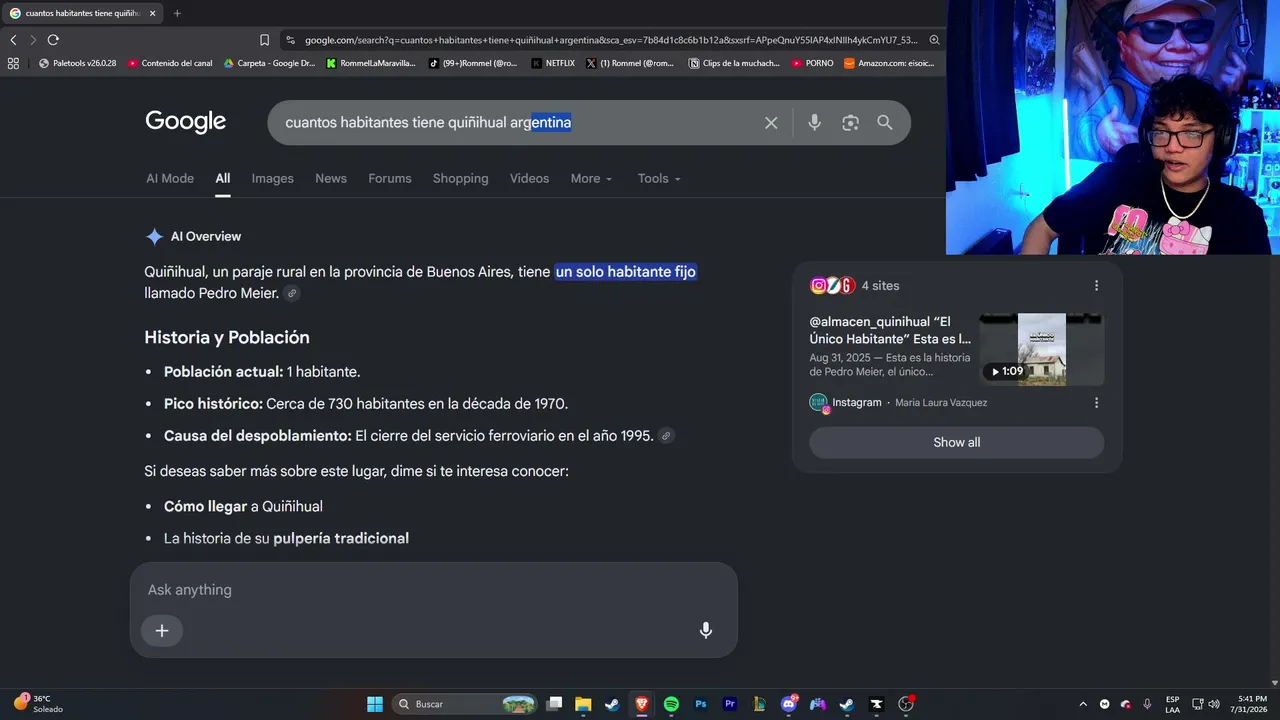Play the 1:09 Instagram video thumbnail
Viewport: 1280px width, 720px height.
point(1041,349)
